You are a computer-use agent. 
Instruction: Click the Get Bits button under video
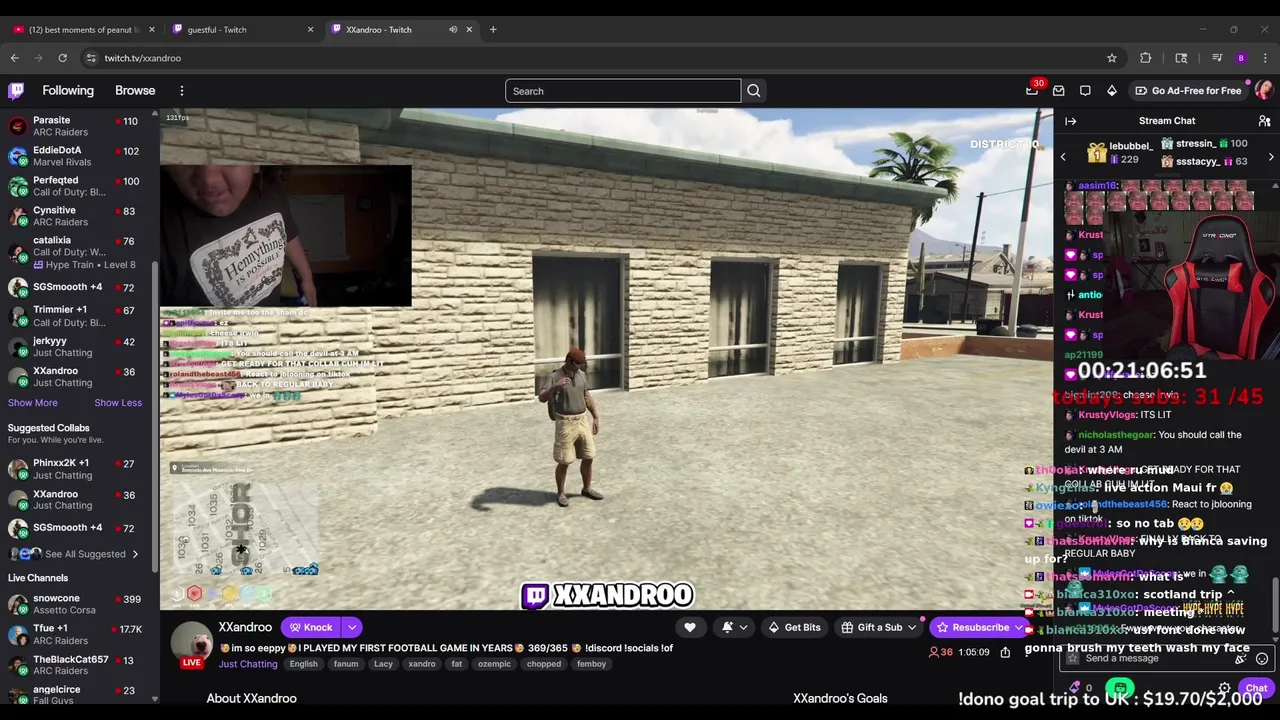(794, 628)
